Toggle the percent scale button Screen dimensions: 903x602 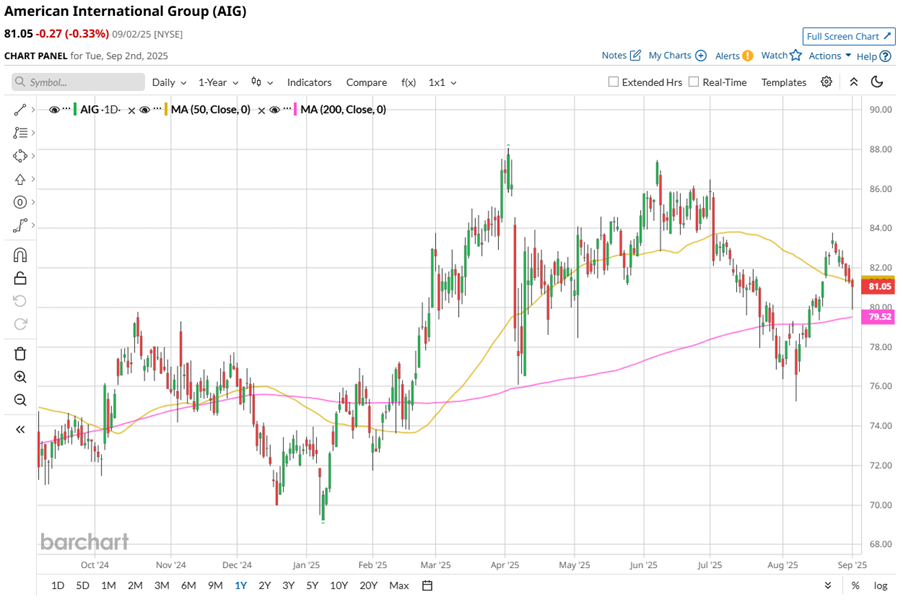click(855, 585)
